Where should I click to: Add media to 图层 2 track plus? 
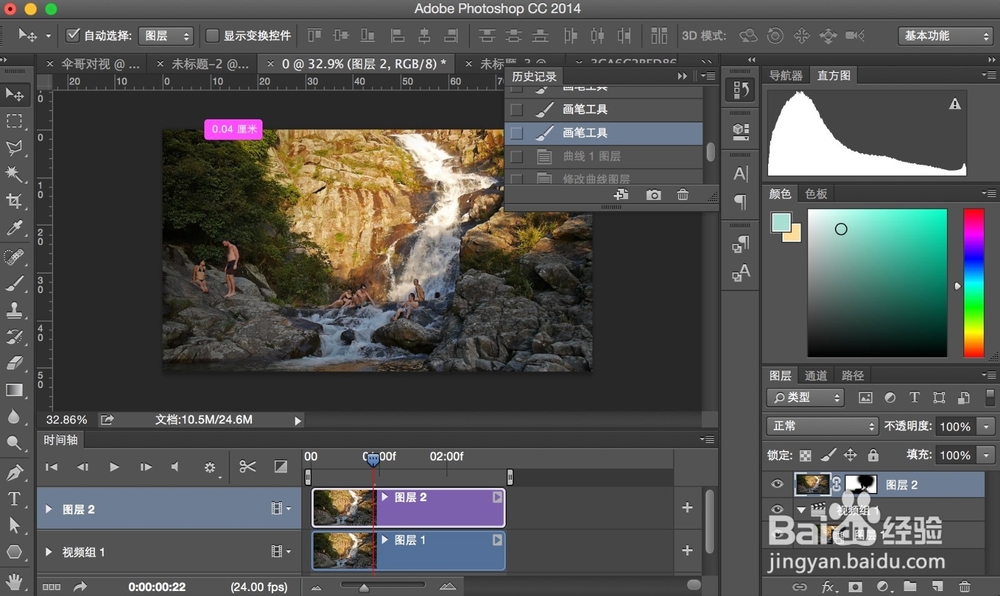pos(687,507)
